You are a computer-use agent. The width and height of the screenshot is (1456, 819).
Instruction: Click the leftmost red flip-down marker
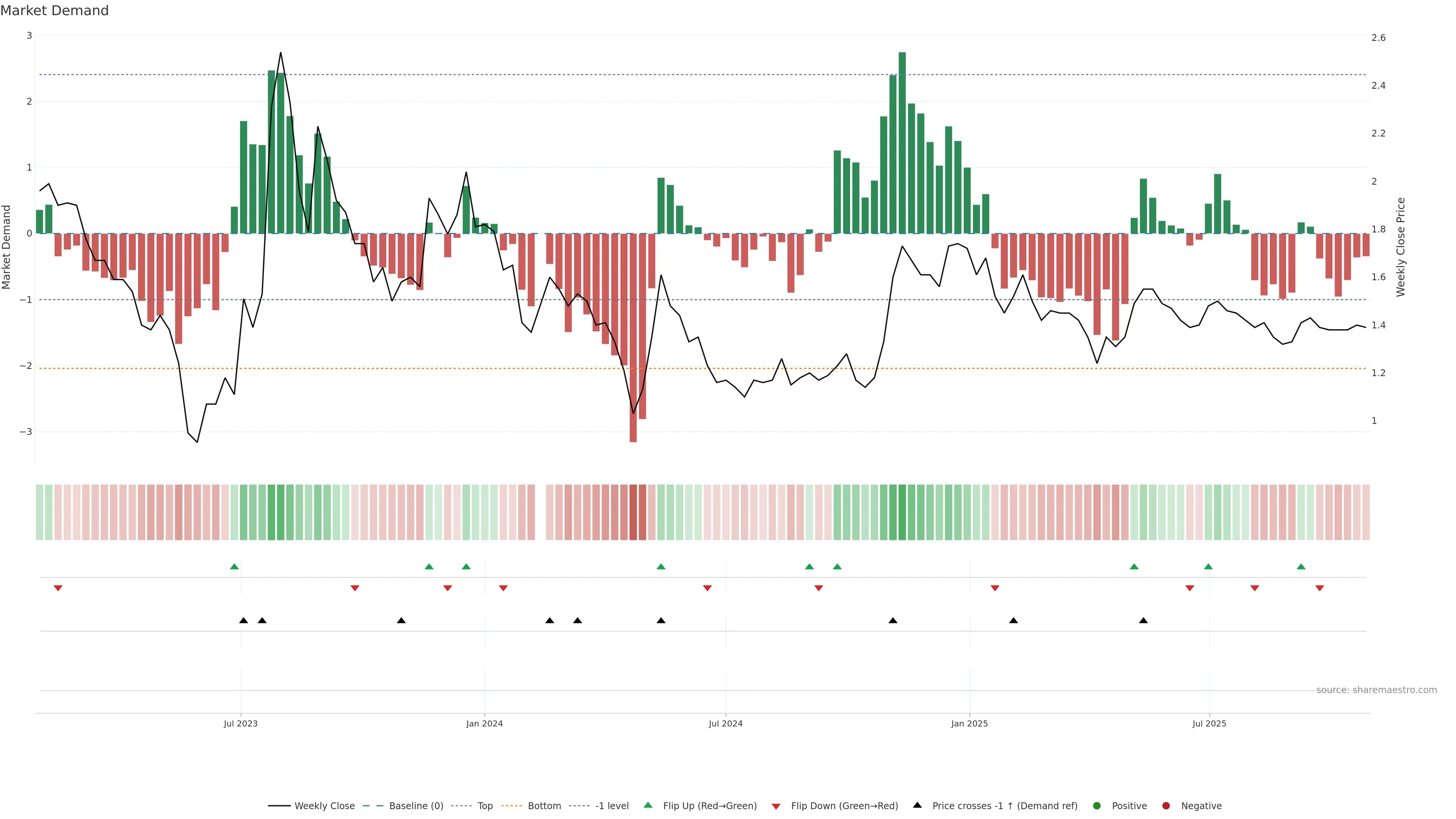(58, 588)
